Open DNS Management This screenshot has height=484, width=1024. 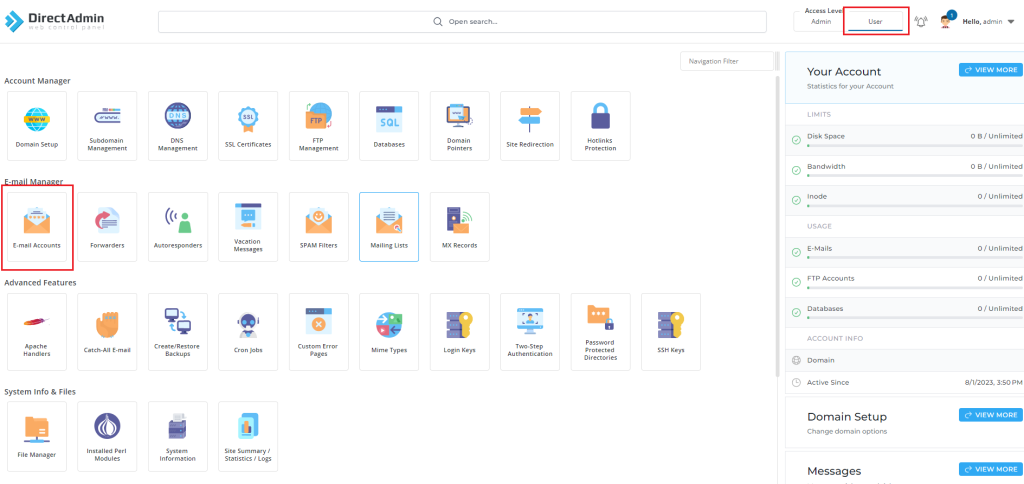[x=178, y=126]
